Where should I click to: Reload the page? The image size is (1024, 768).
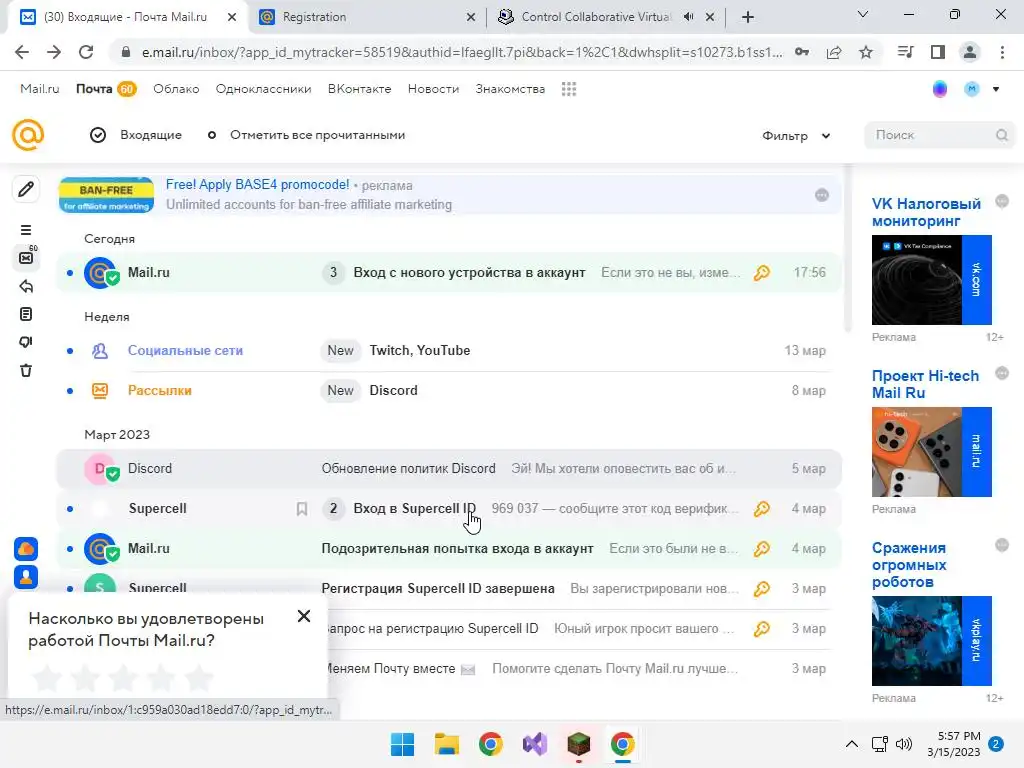point(86,52)
